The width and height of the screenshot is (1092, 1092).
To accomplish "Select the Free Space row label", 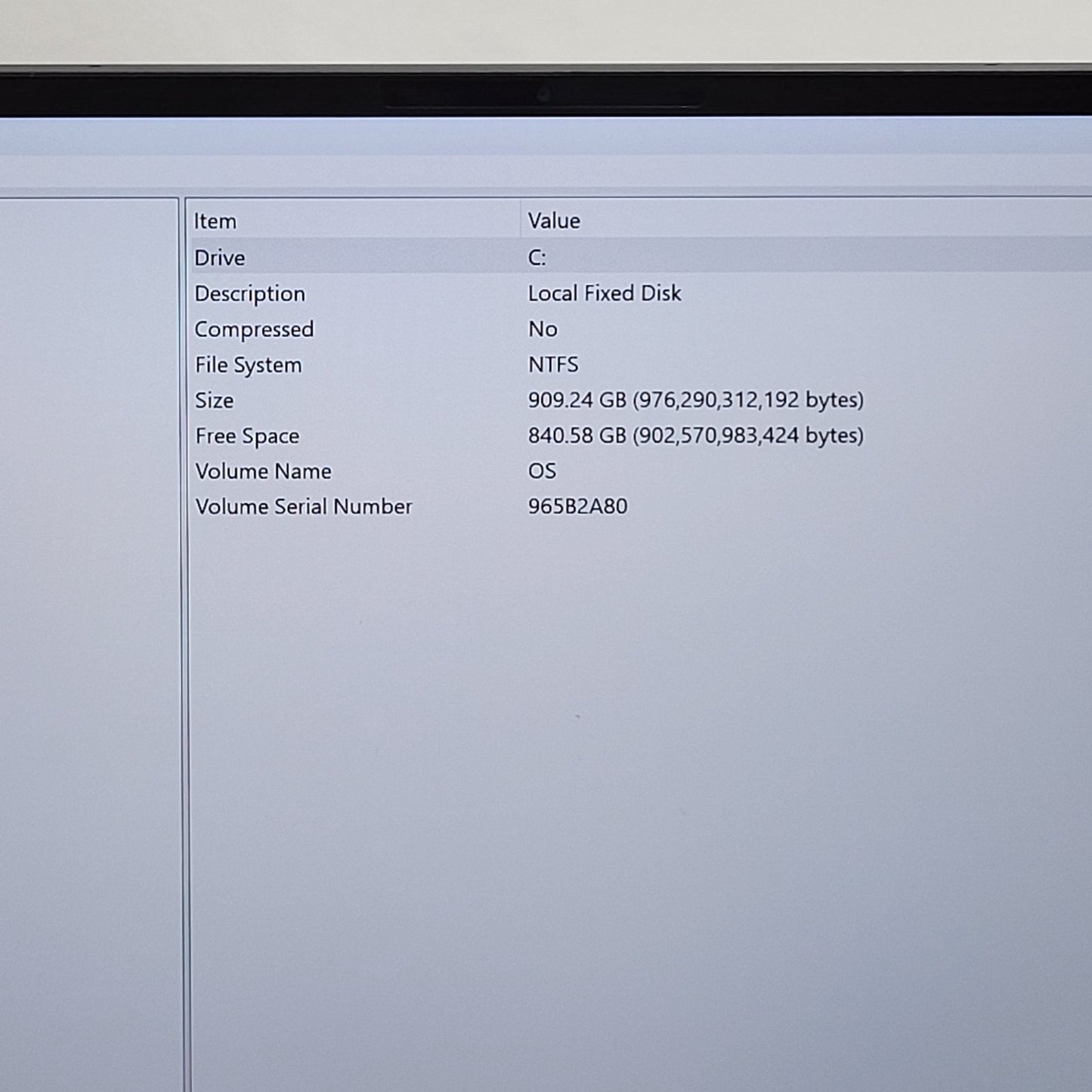I will (x=247, y=436).
